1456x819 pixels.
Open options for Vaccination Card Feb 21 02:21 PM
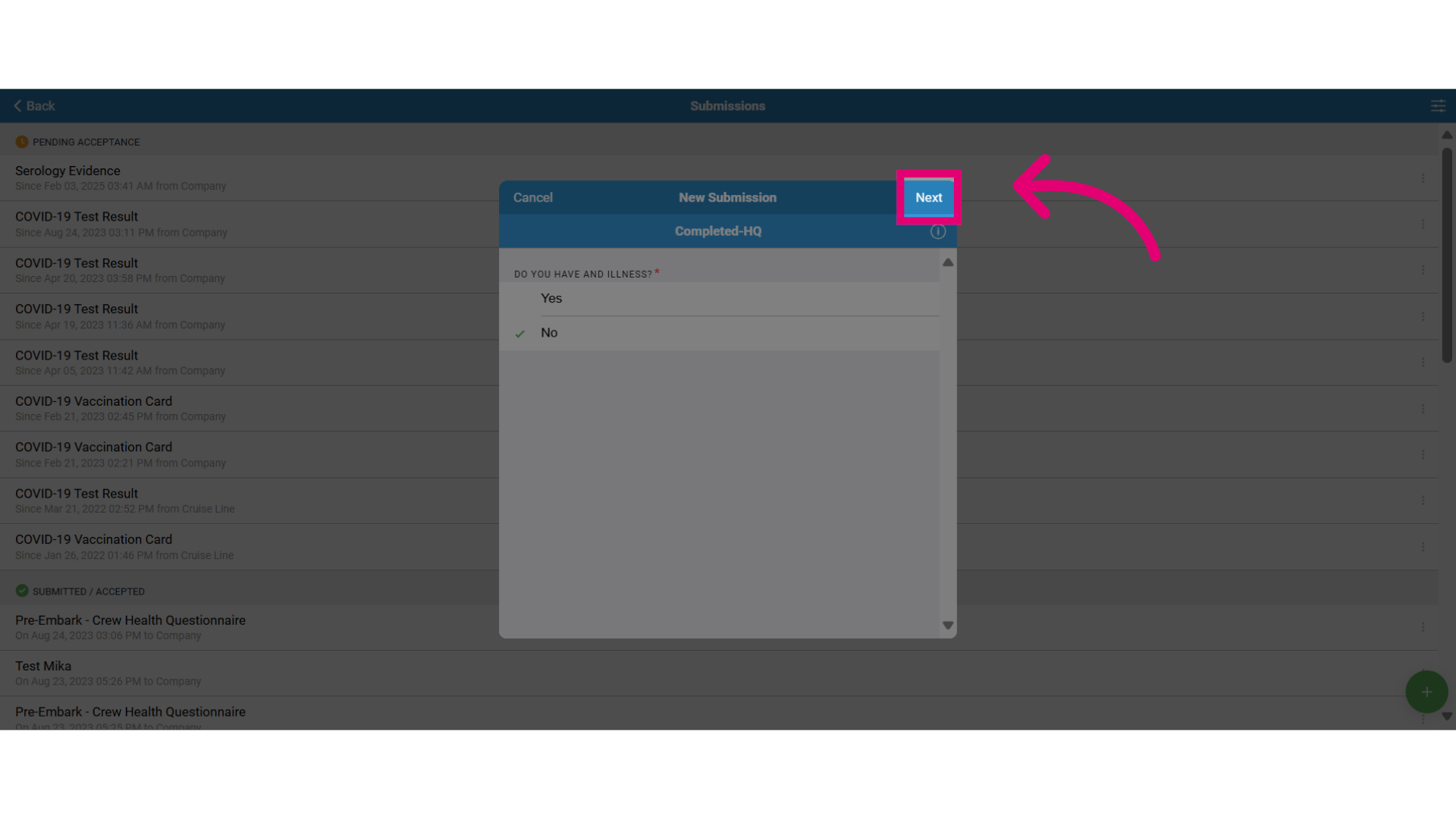pos(1423,454)
